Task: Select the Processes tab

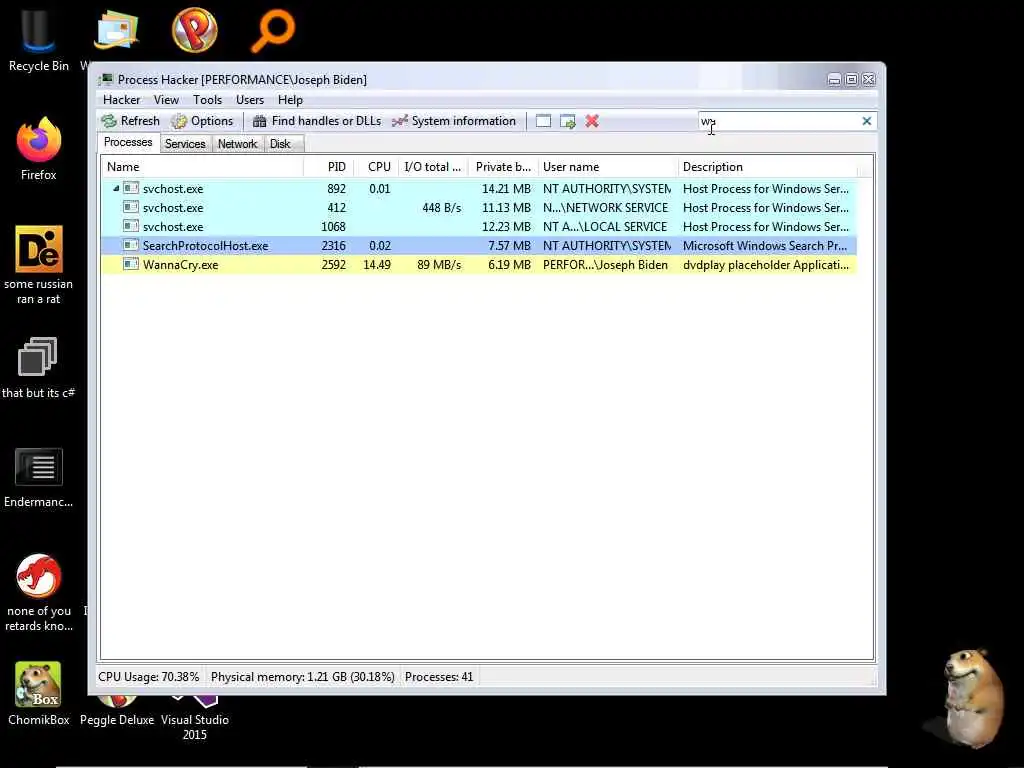Action: click(128, 142)
